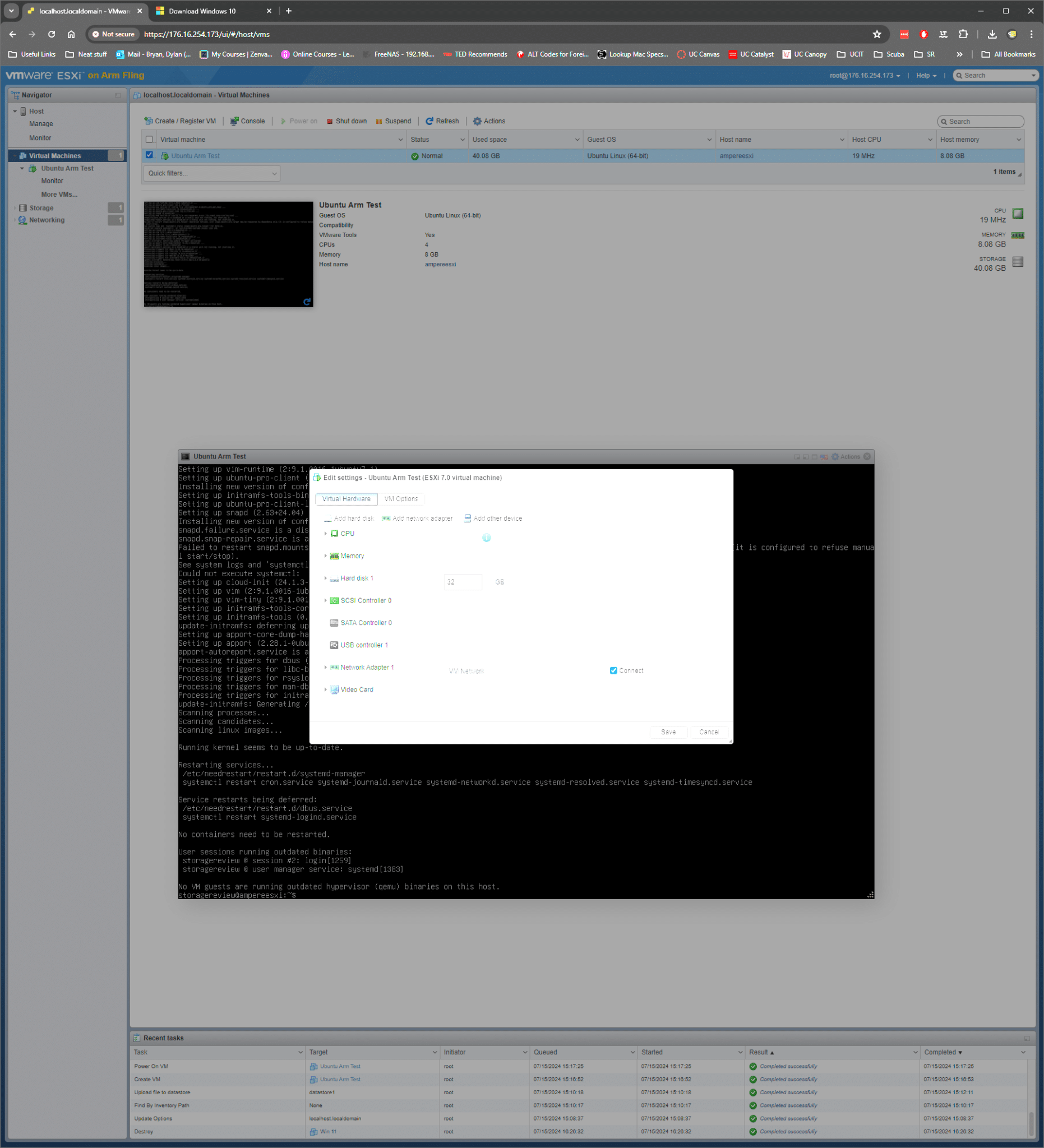
Task: Open the Quick filters dropdown
Action: tap(212, 174)
